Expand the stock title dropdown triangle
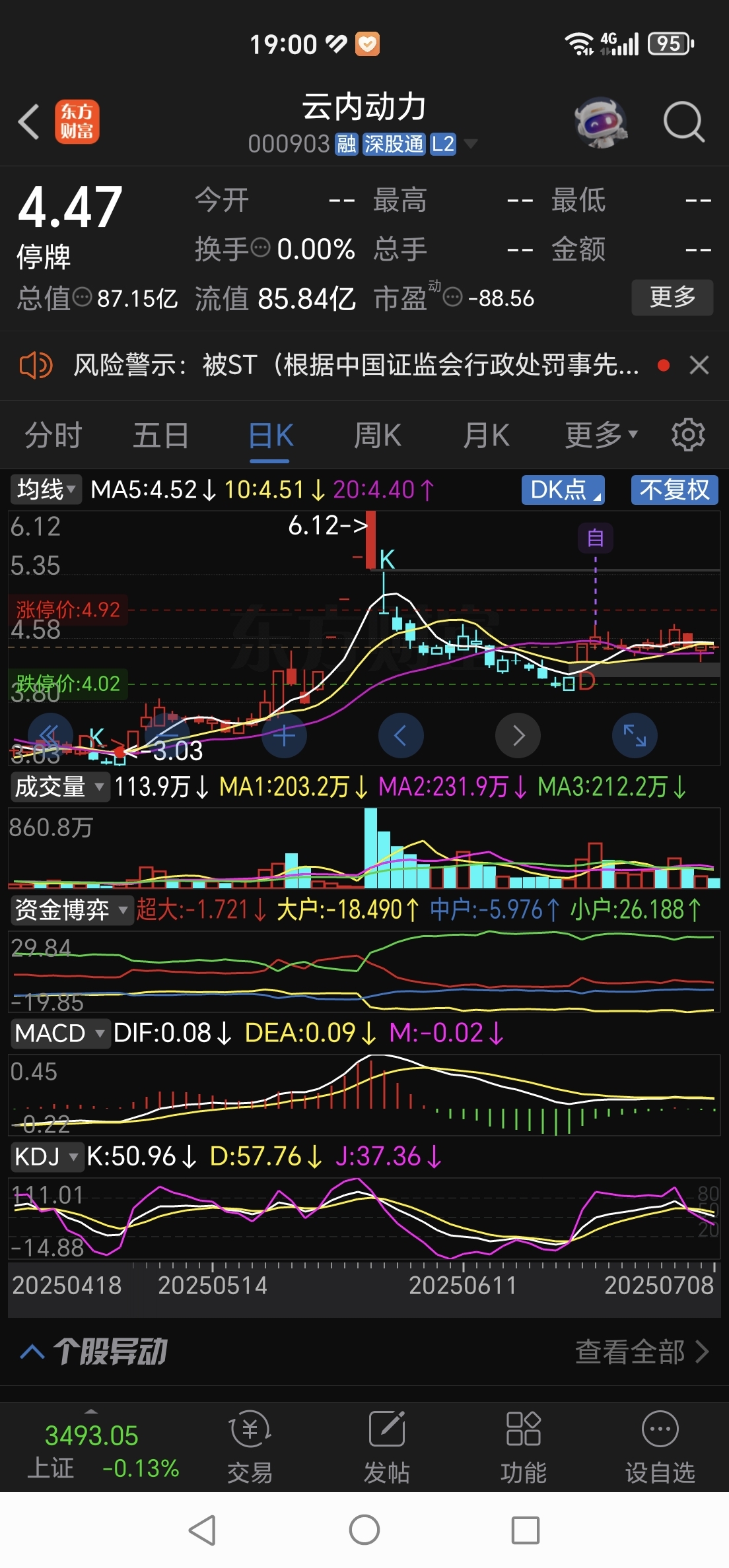This screenshot has height=1568, width=729. (471, 143)
